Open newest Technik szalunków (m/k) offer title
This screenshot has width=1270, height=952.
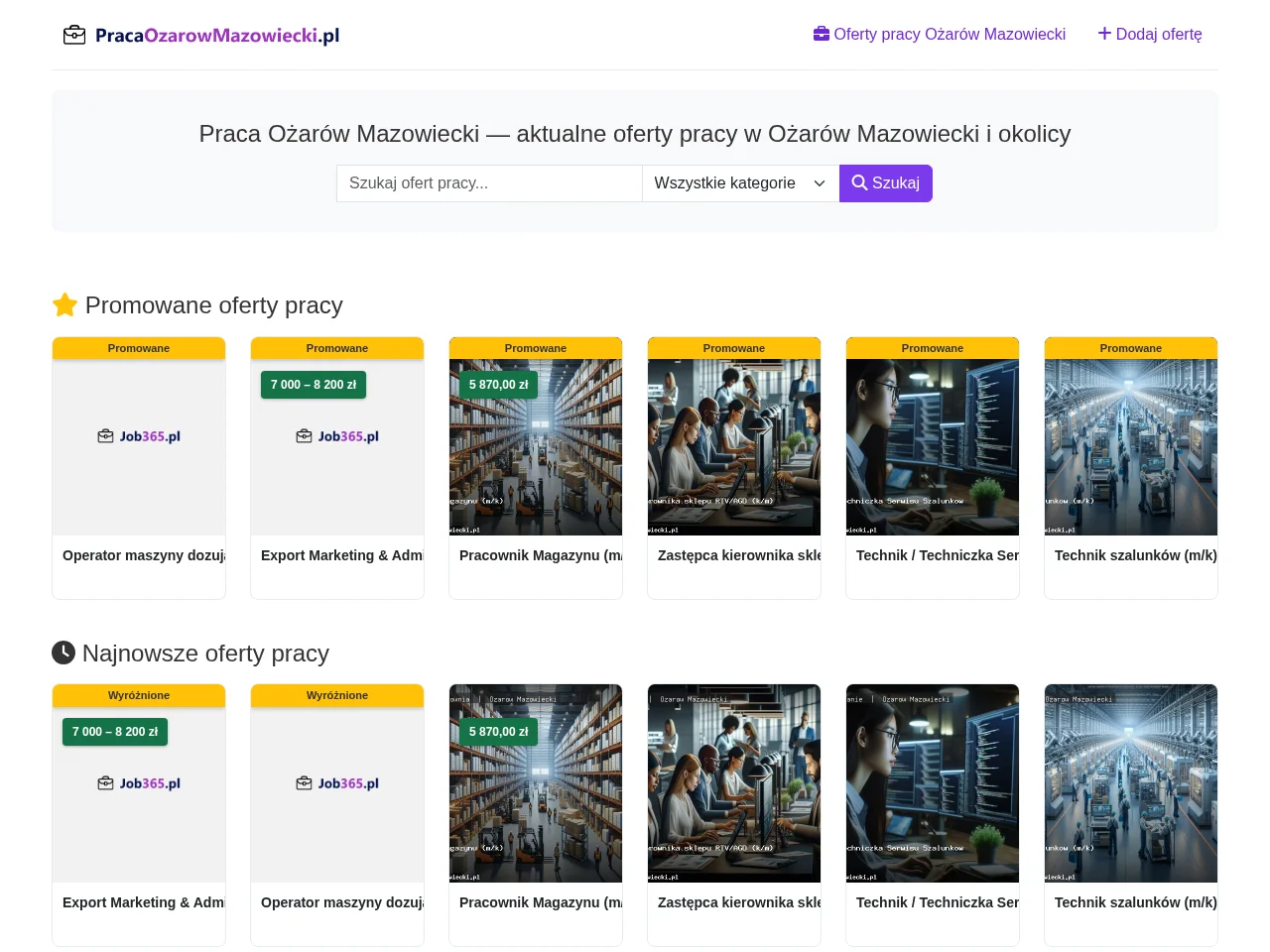point(1136,902)
